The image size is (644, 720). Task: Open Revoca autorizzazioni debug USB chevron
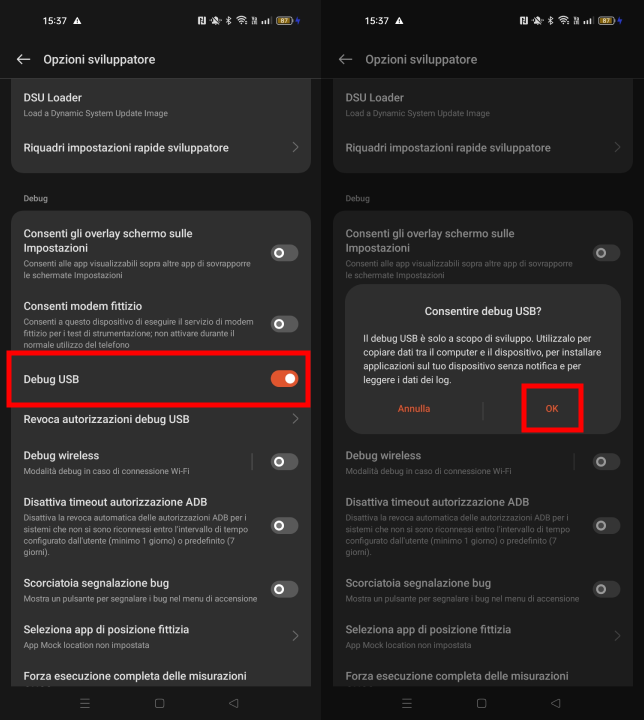point(295,419)
